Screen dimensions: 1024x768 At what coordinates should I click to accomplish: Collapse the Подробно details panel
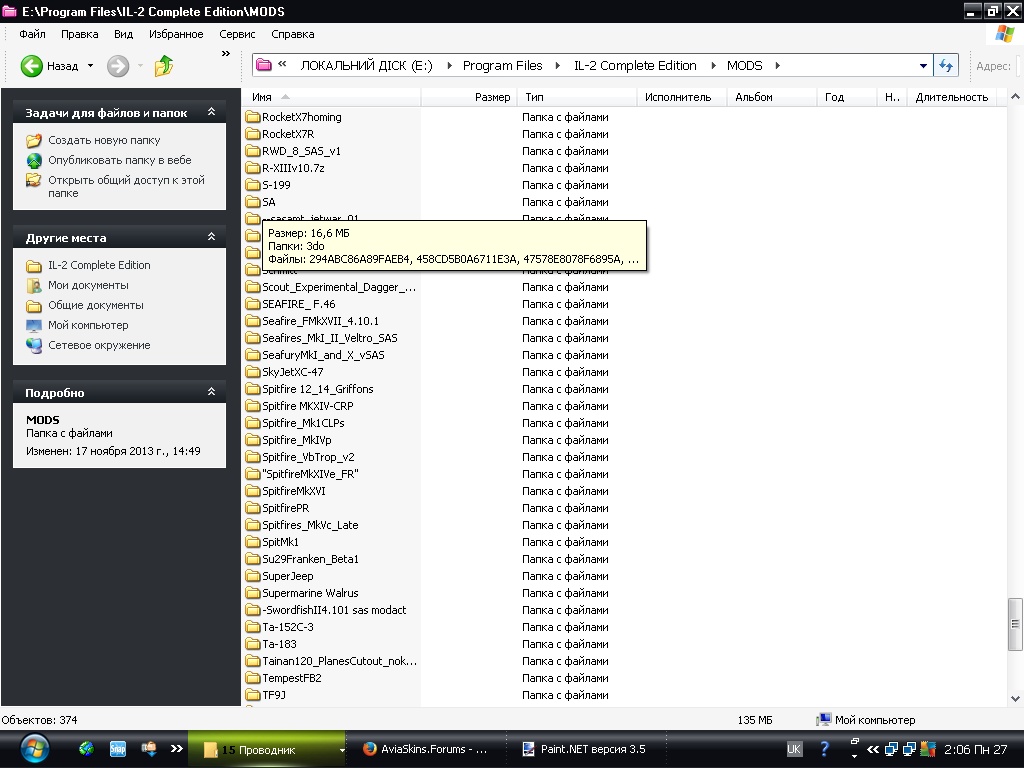tap(211, 392)
